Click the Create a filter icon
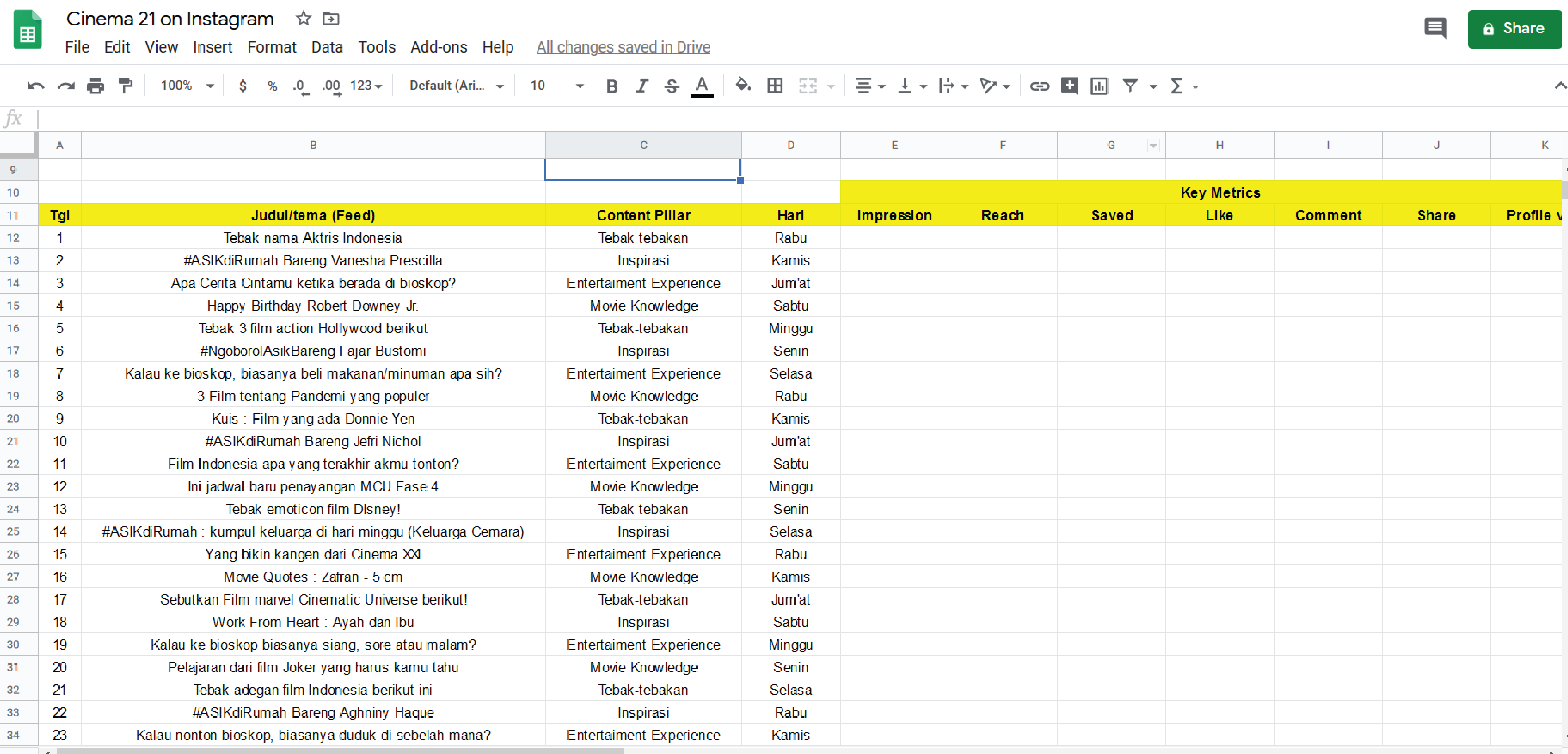The width and height of the screenshot is (1568, 754). [1130, 86]
